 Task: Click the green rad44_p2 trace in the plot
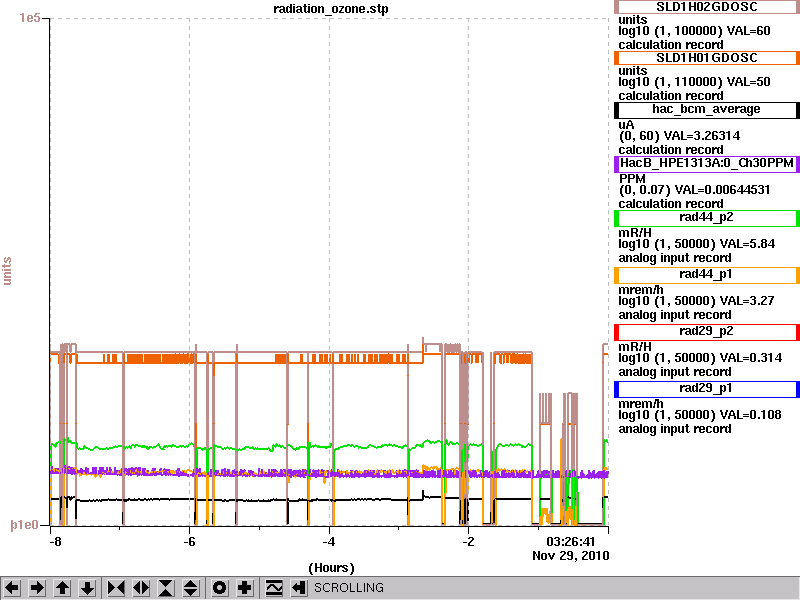pos(357,446)
